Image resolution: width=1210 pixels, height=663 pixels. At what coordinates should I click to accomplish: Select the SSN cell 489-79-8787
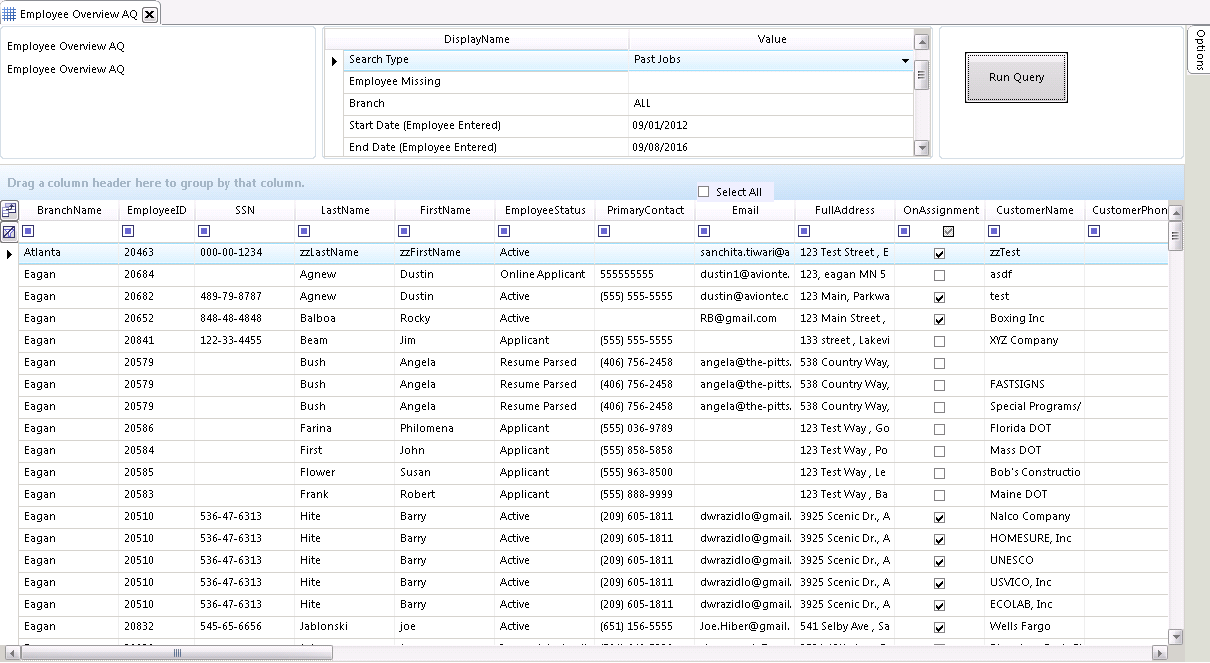coord(245,297)
